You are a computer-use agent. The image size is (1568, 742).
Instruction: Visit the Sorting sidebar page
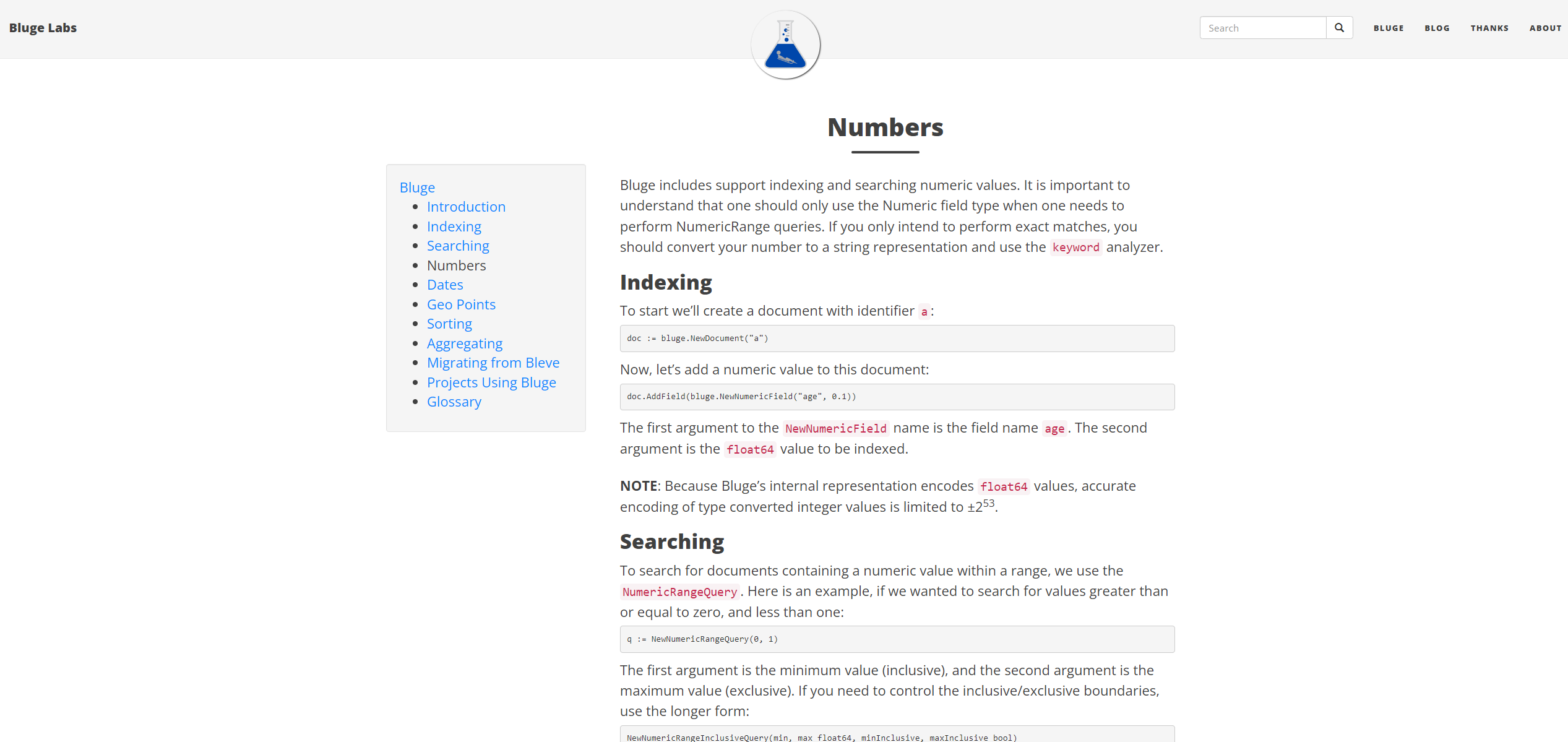[449, 324]
